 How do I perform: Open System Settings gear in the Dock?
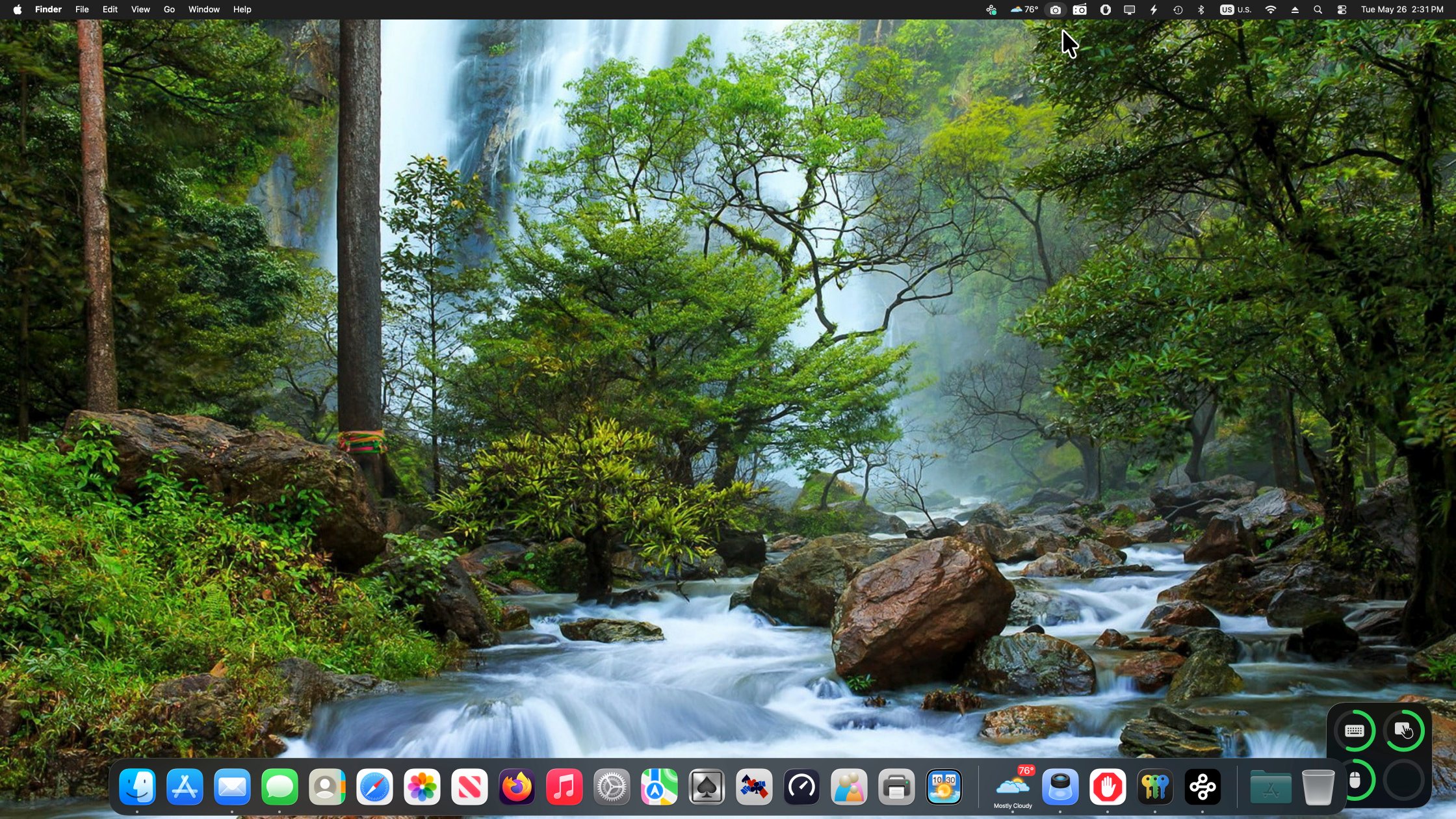coord(612,786)
